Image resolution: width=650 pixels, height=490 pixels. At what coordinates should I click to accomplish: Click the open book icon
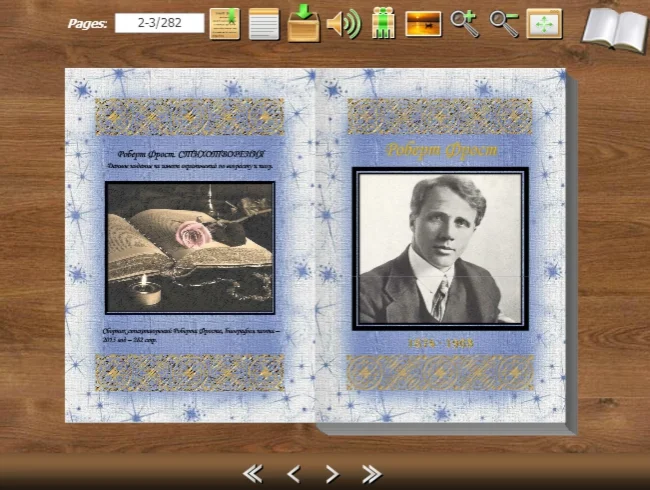pyautogui.click(x=615, y=30)
